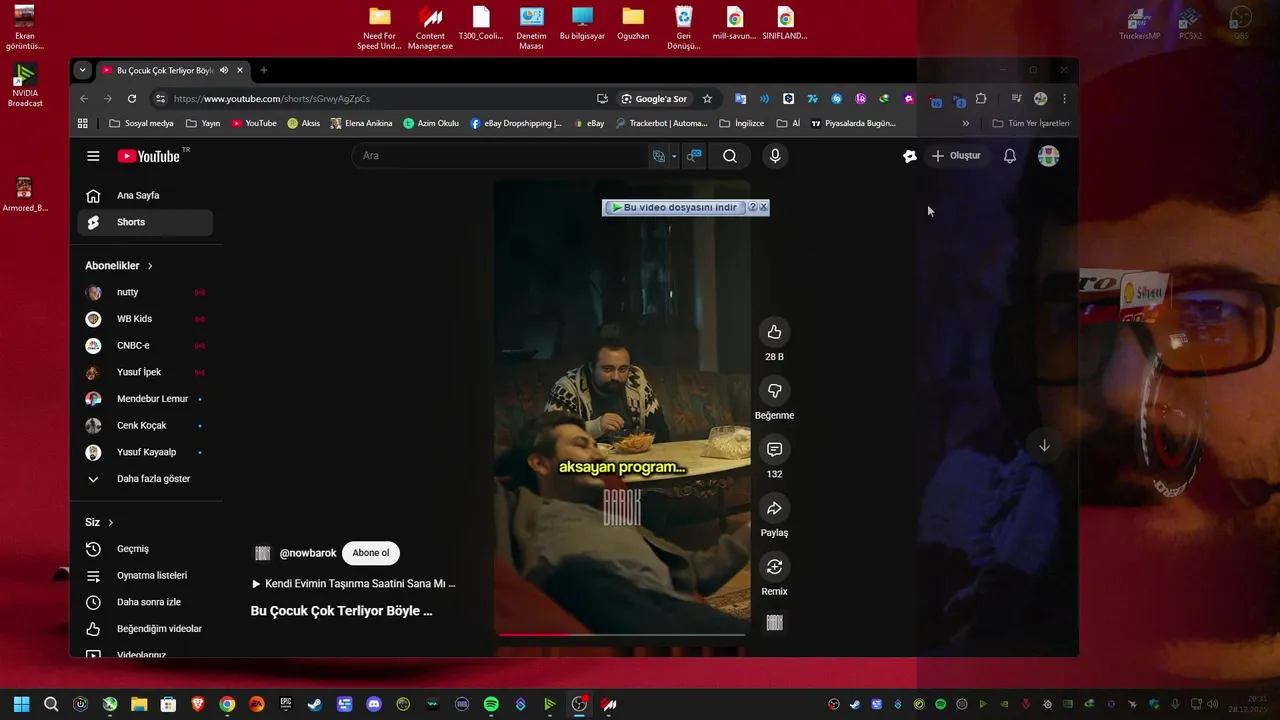Open the Chrome three-dot menu

(1064, 99)
